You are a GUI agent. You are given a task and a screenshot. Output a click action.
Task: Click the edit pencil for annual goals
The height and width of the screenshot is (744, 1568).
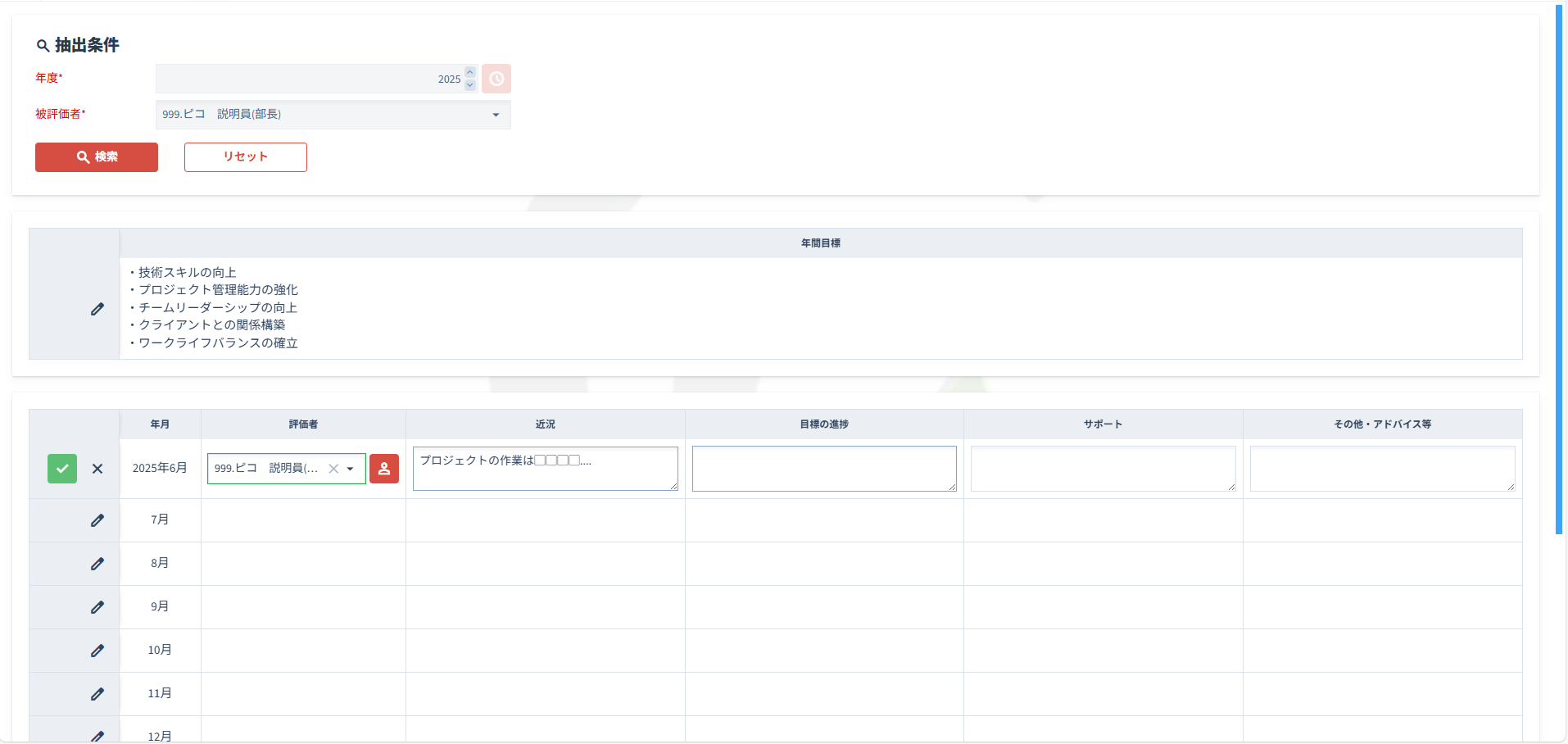[97, 309]
